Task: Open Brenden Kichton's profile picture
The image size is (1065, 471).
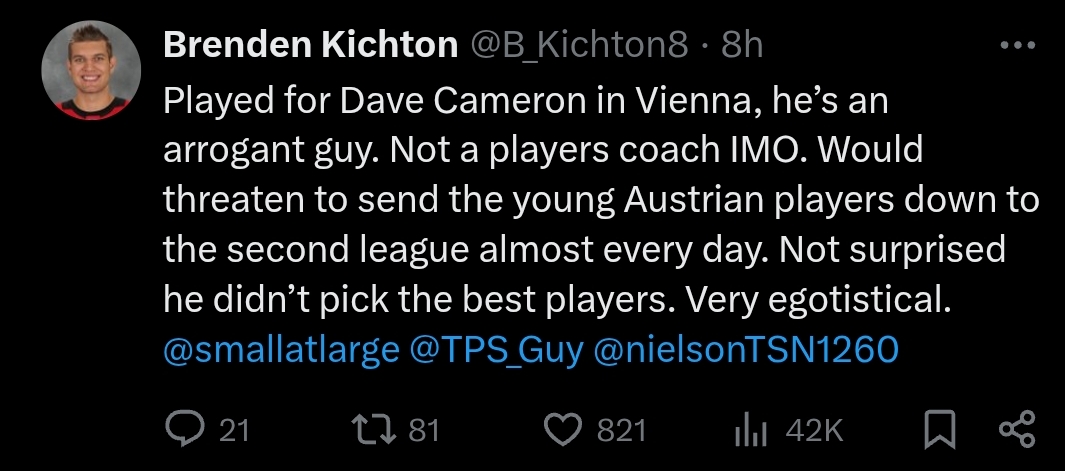Action: click(x=91, y=70)
